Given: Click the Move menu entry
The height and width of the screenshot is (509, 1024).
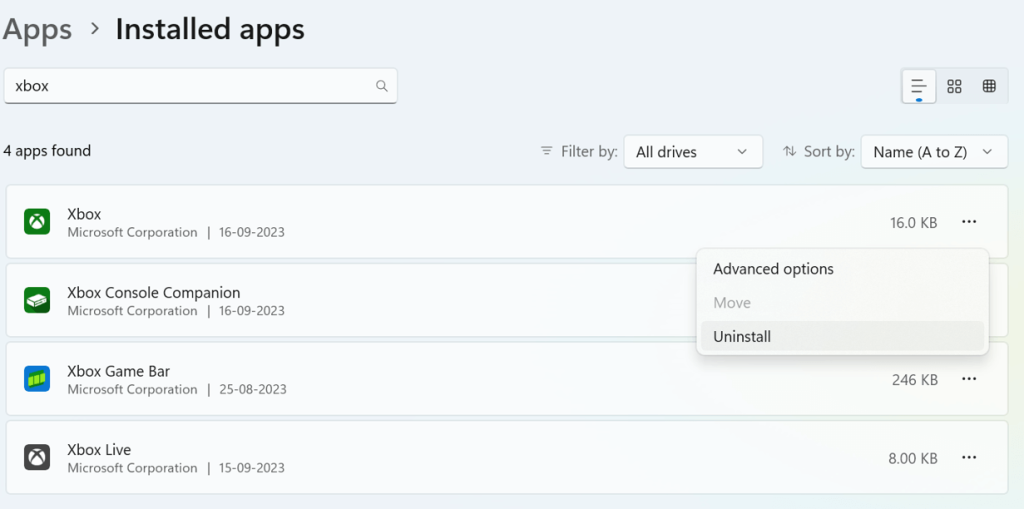Looking at the screenshot, I should coord(732,303).
